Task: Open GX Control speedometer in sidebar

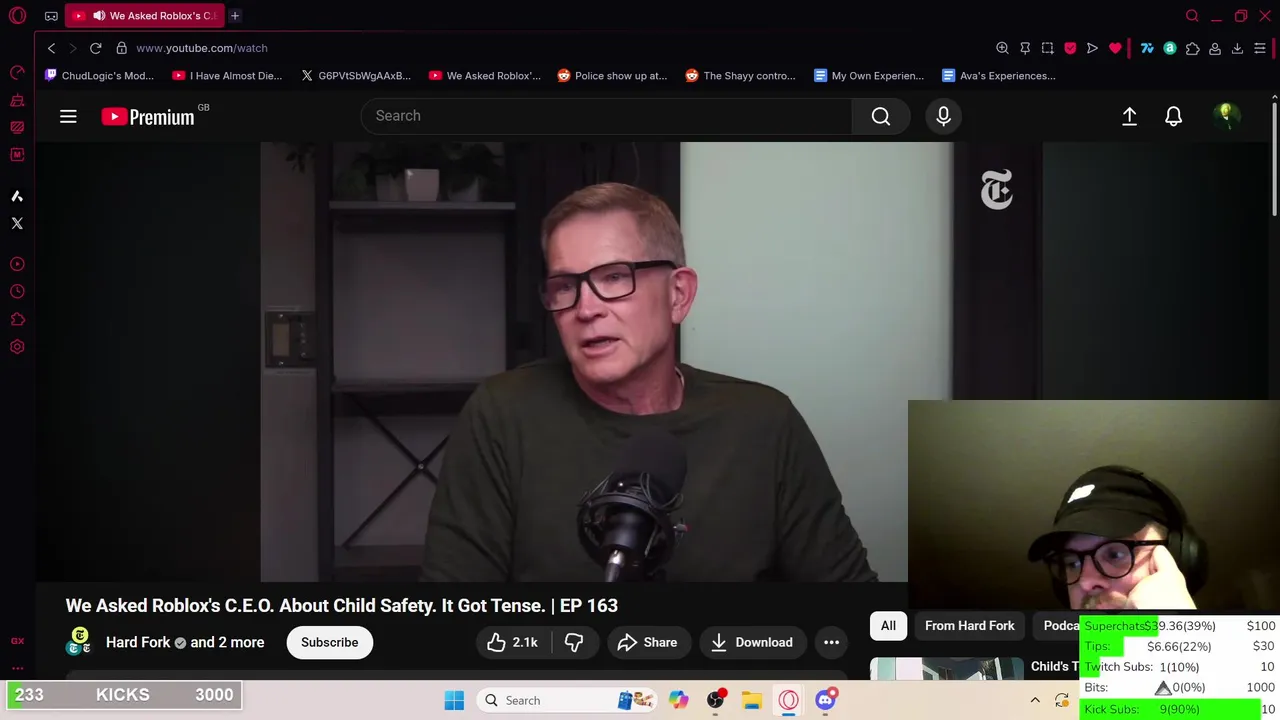Action: click(x=17, y=73)
